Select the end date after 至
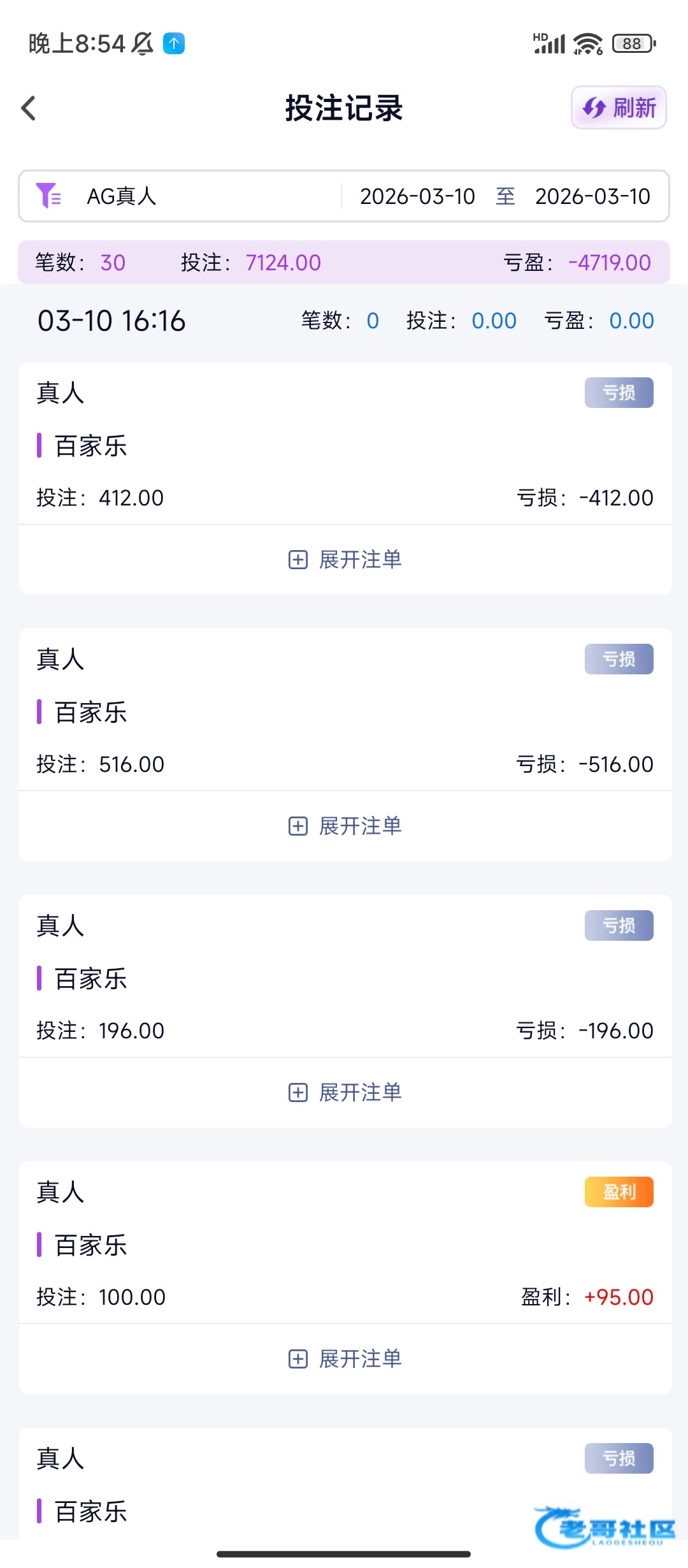 point(592,196)
